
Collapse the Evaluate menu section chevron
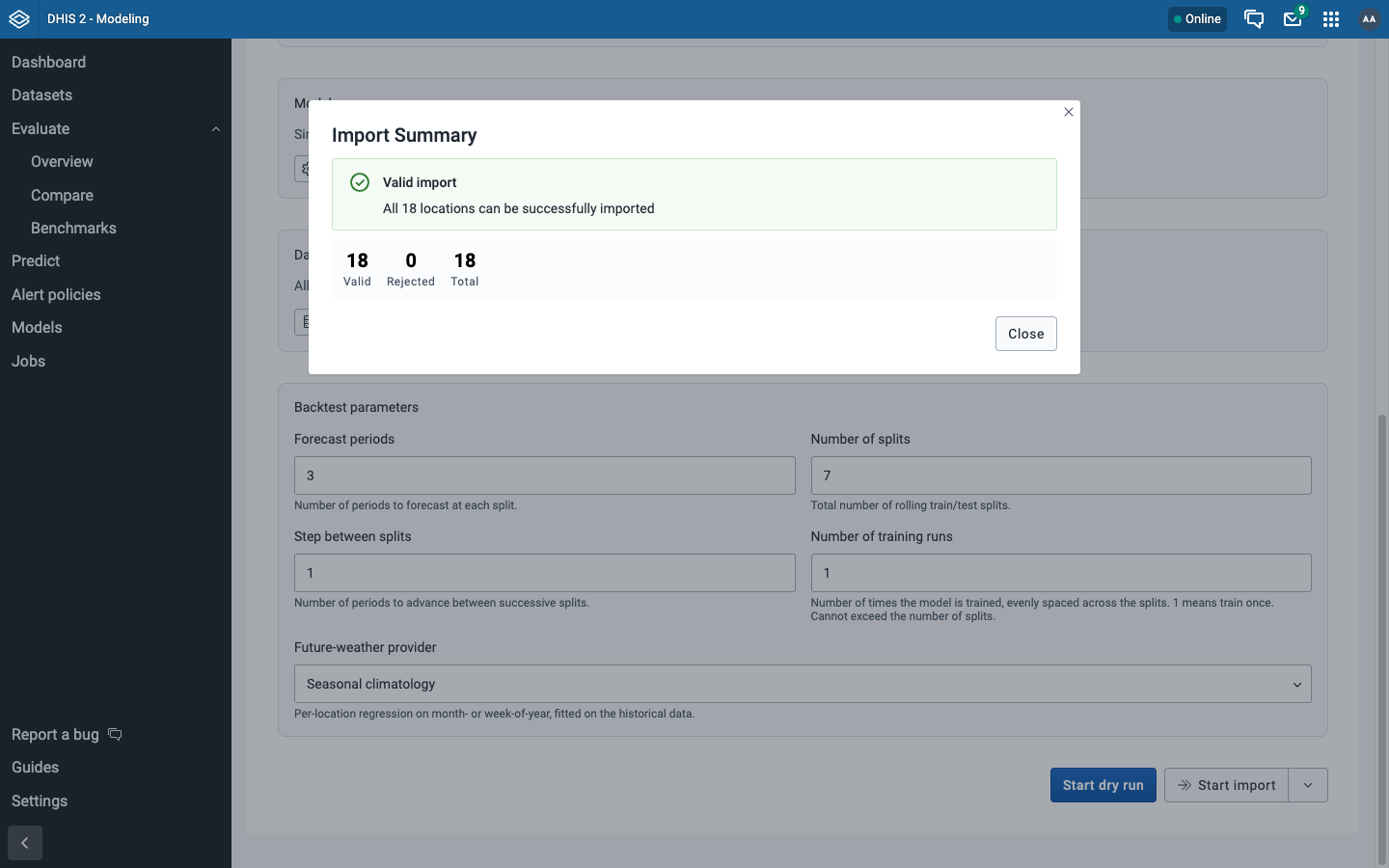[x=216, y=129]
